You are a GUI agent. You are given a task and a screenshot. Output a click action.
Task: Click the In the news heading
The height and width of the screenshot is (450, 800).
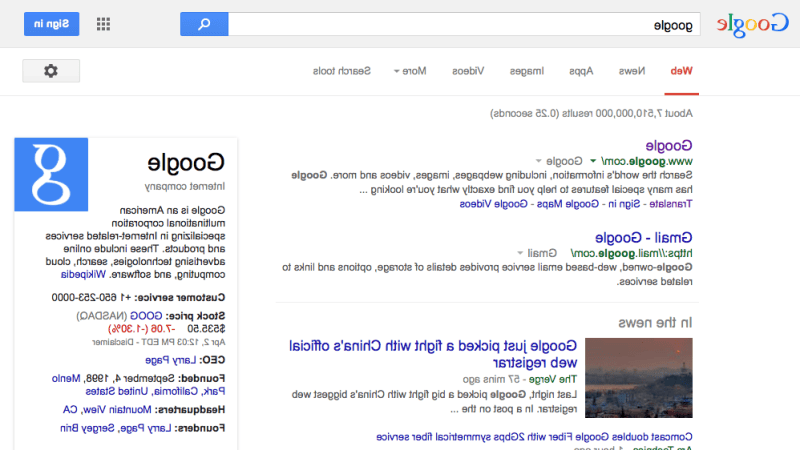click(x=655, y=322)
